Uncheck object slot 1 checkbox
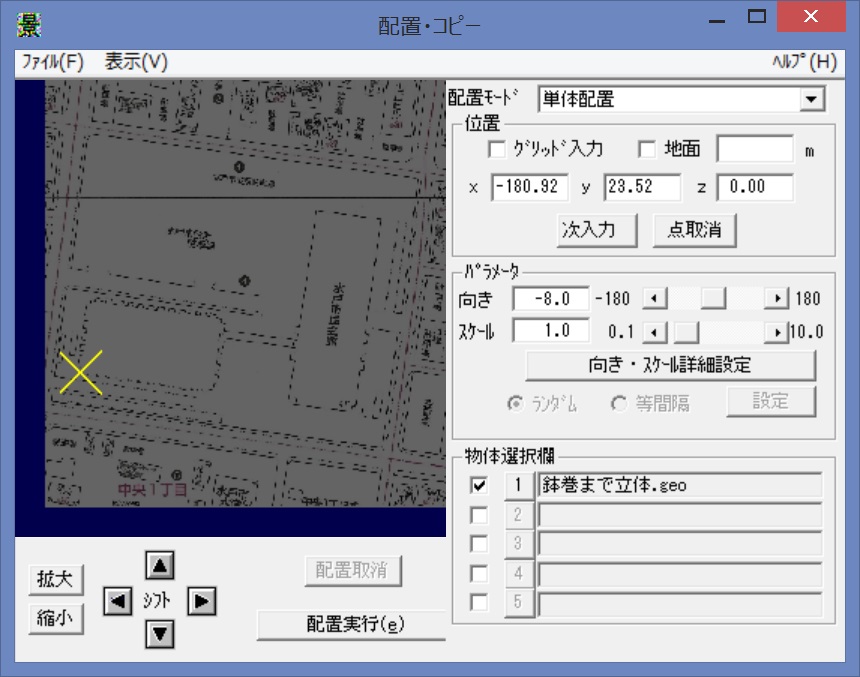The height and width of the screenshot is (677, 860). (480, 485)
